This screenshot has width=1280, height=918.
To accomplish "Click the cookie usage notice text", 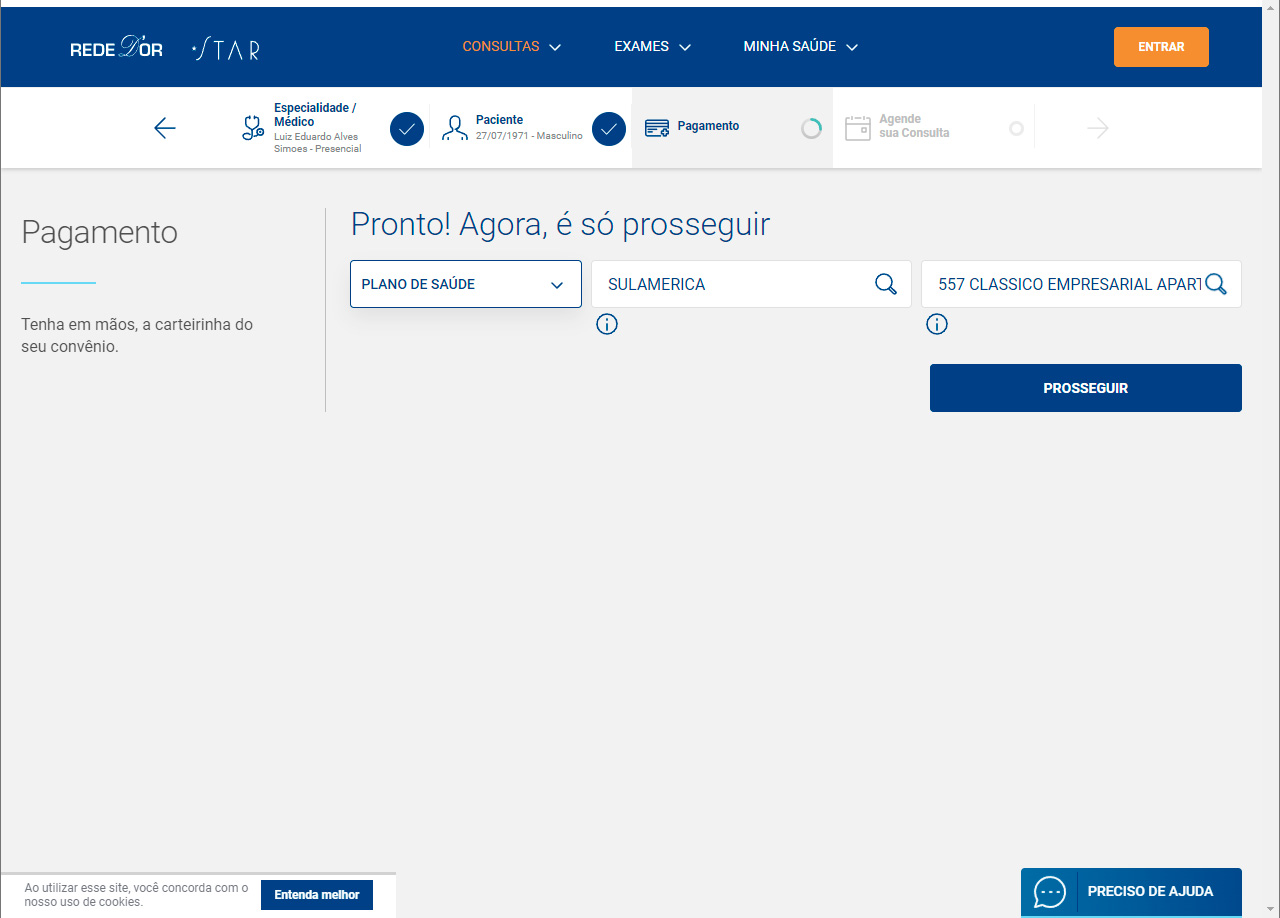I will point(136,895).
